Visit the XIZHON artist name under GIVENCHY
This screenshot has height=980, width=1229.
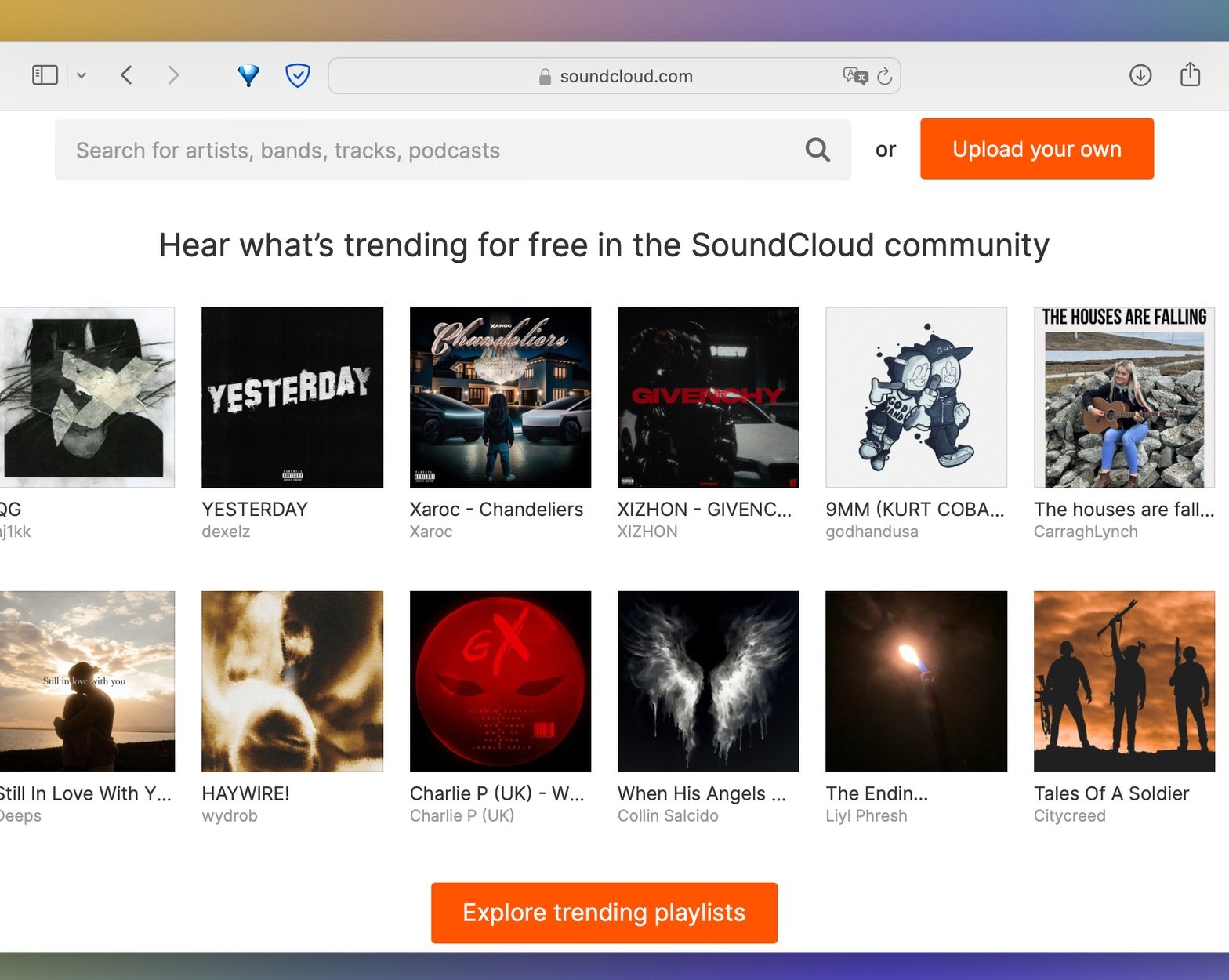[647, 532]
